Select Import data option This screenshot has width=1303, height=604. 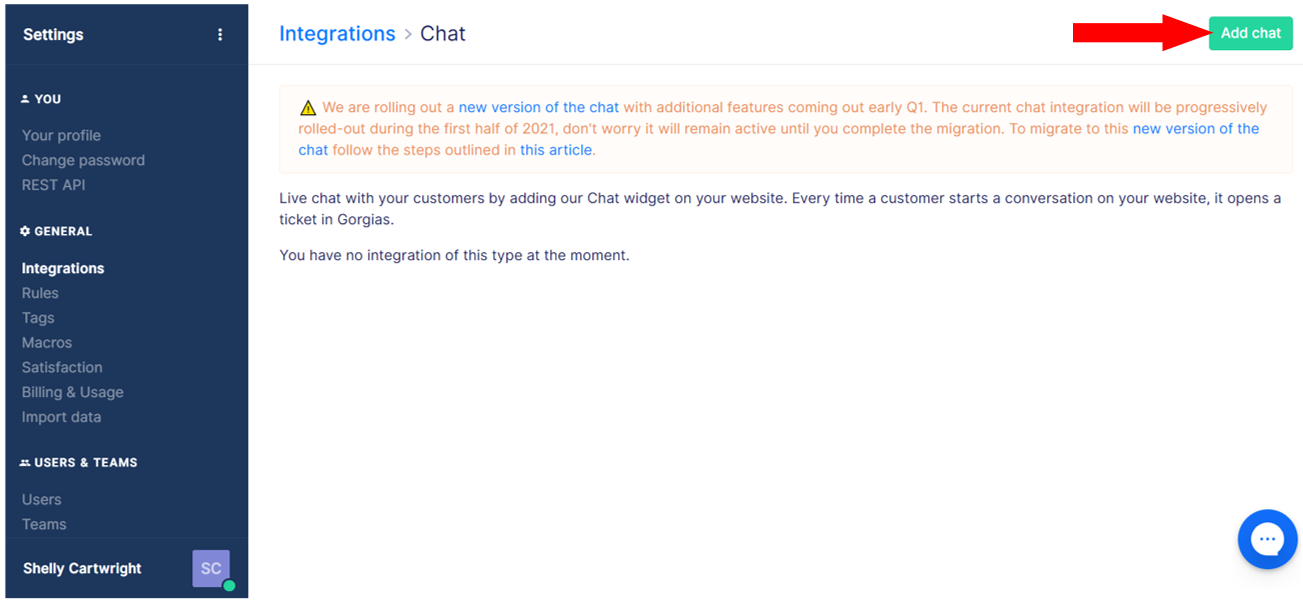pos(61,417)
